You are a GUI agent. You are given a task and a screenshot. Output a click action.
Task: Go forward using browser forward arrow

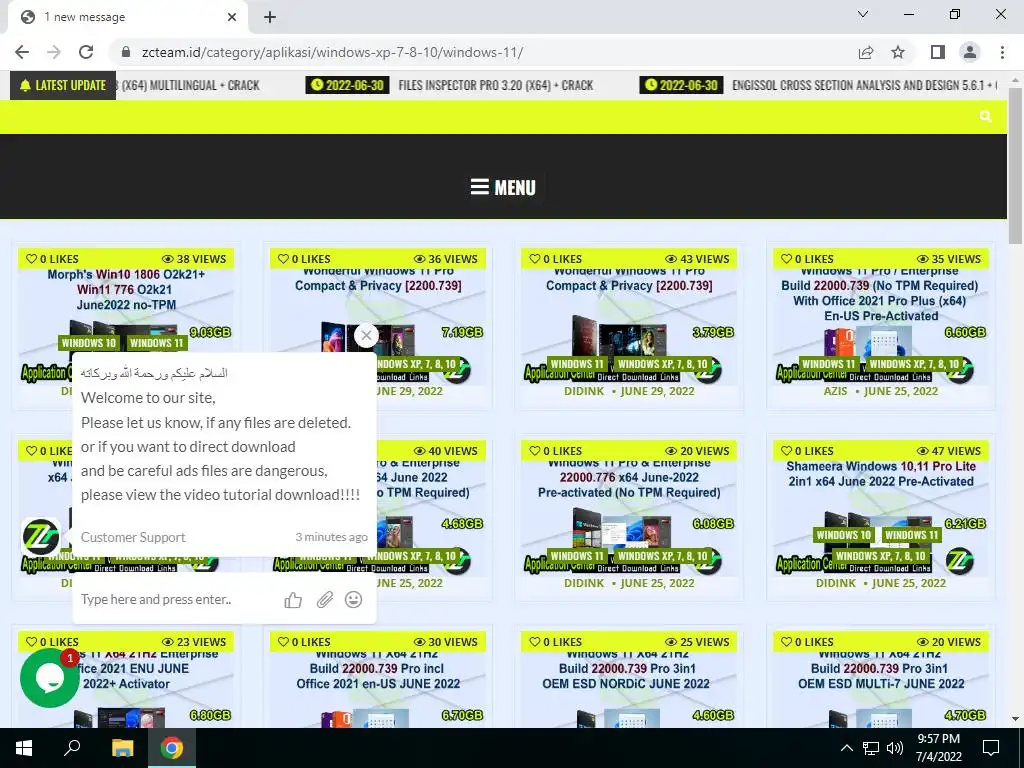coord(54,52)
